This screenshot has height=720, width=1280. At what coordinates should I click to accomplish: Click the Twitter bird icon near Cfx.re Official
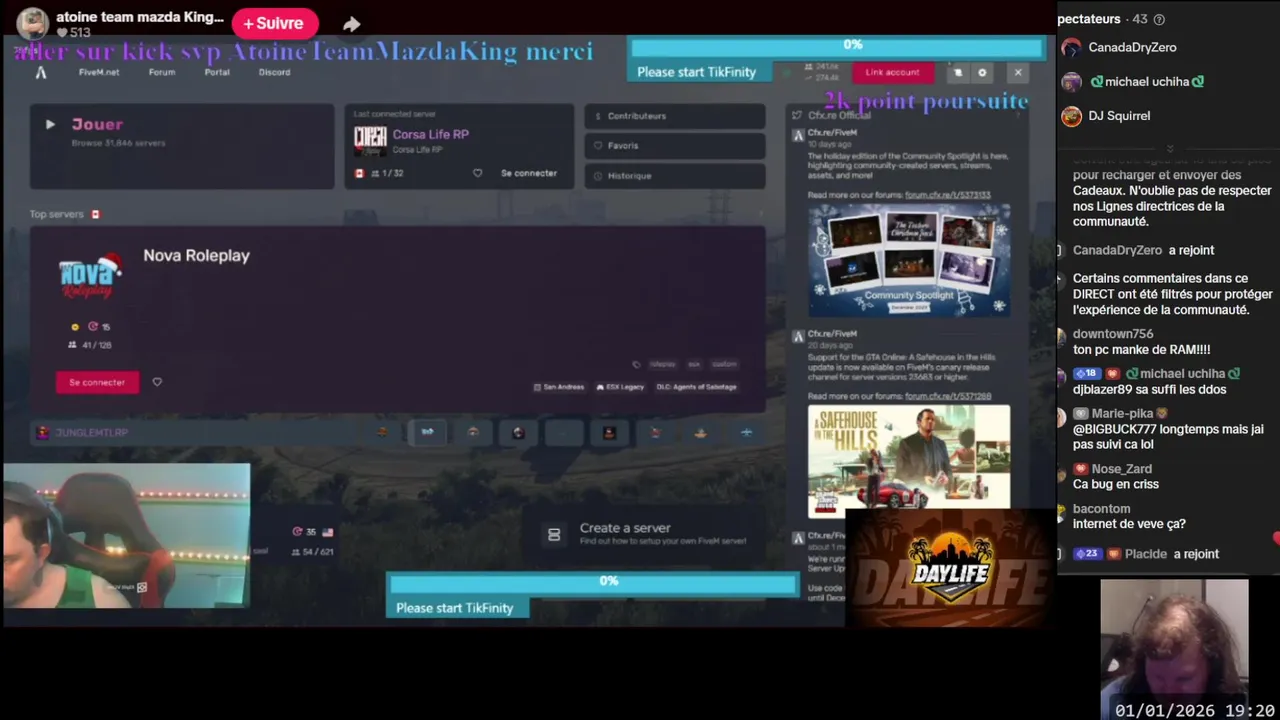click(x=797, y=115)
